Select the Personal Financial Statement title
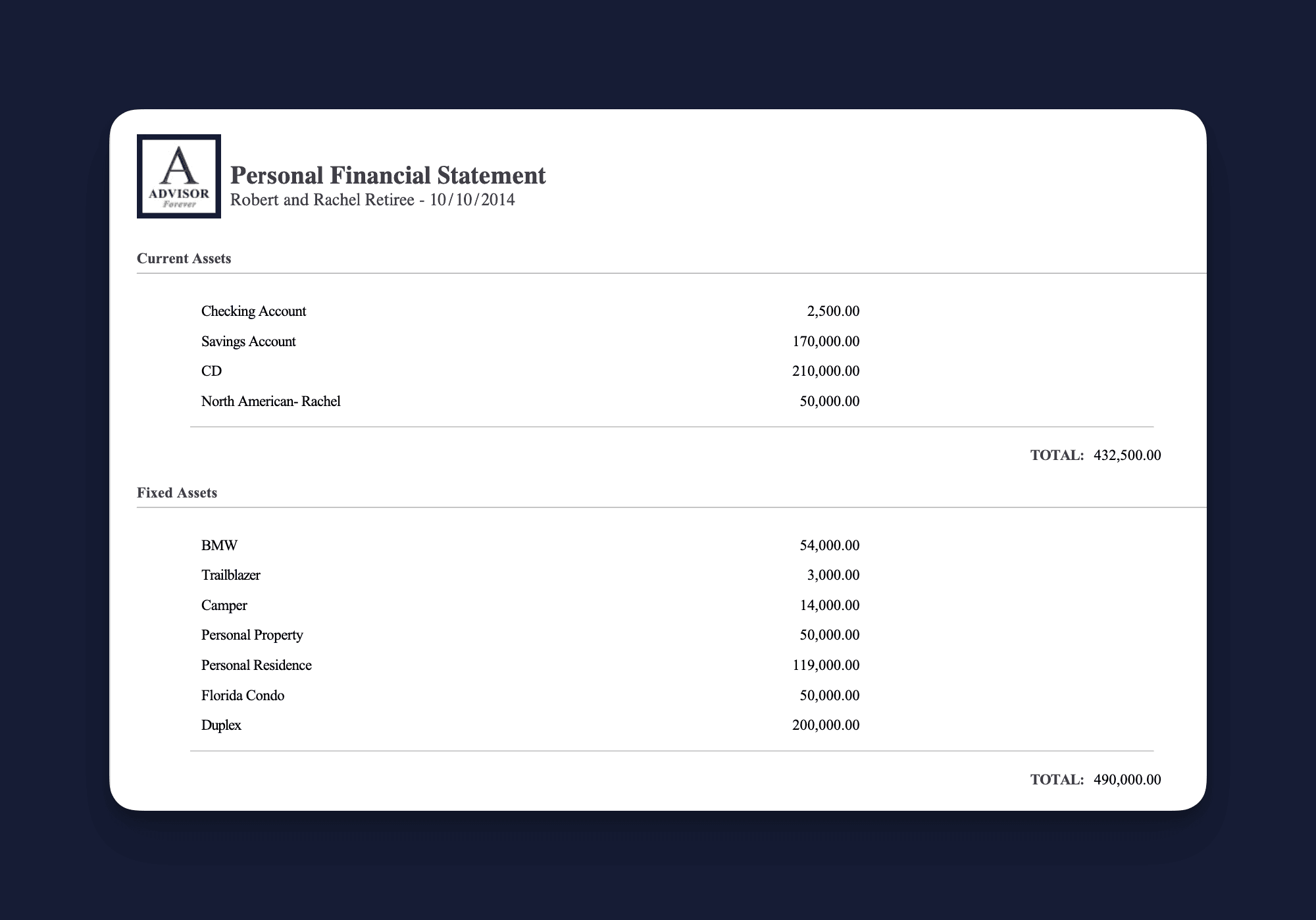The image size is (1316, 920). (387, 175)
